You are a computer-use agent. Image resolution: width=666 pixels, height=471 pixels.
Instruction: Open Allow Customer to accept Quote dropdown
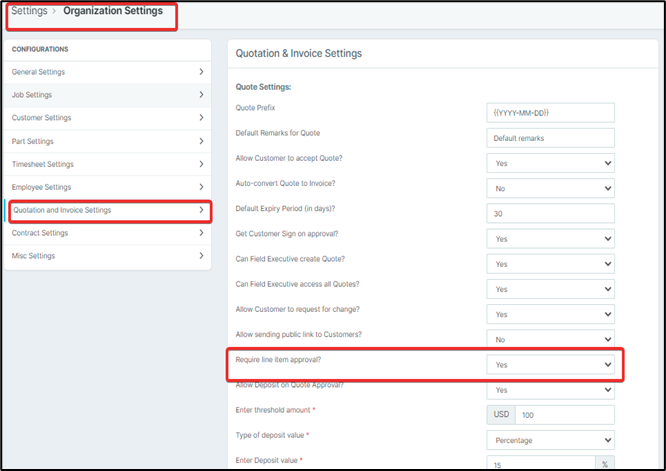550,162
